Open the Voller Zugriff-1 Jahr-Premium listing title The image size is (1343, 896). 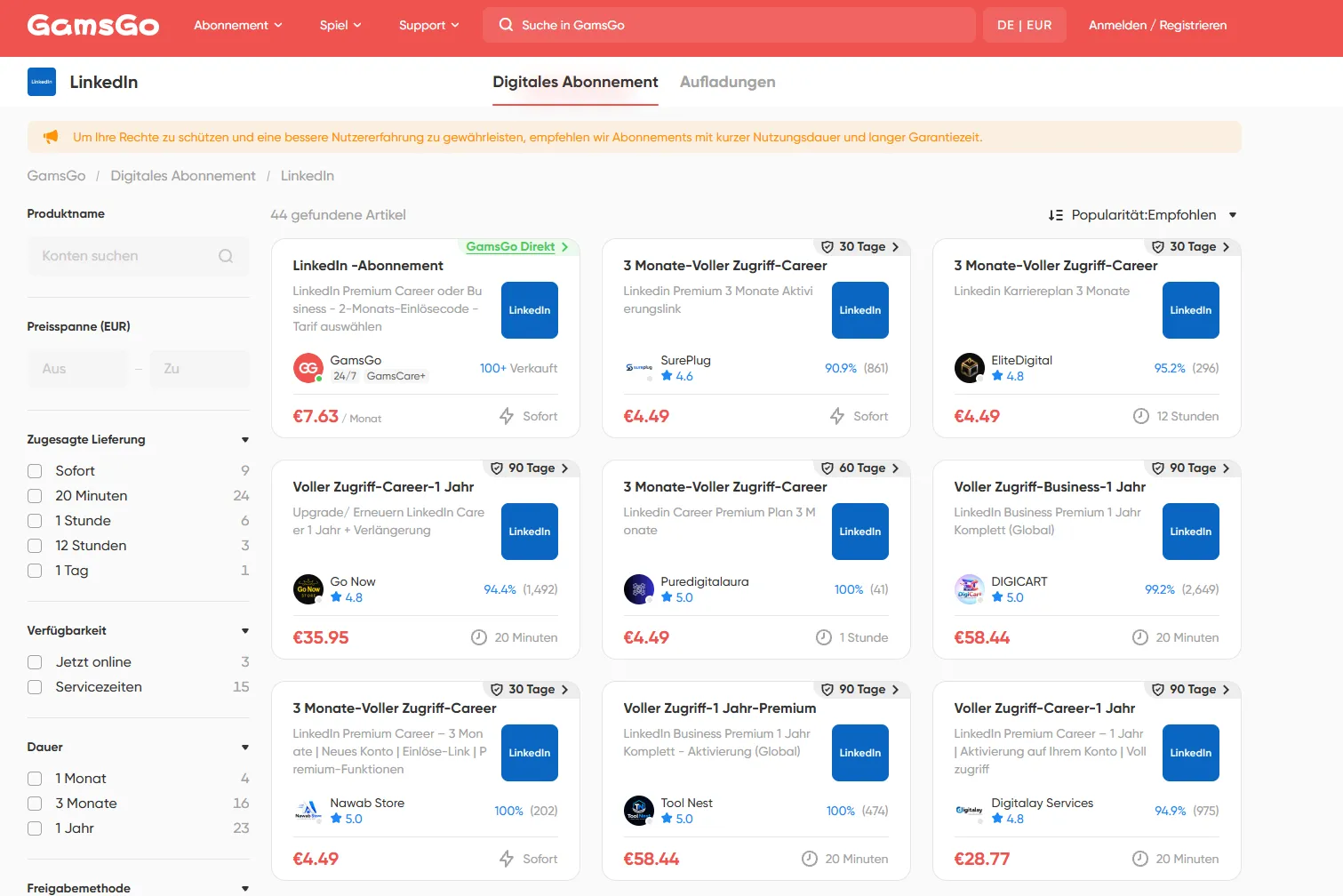720,708
